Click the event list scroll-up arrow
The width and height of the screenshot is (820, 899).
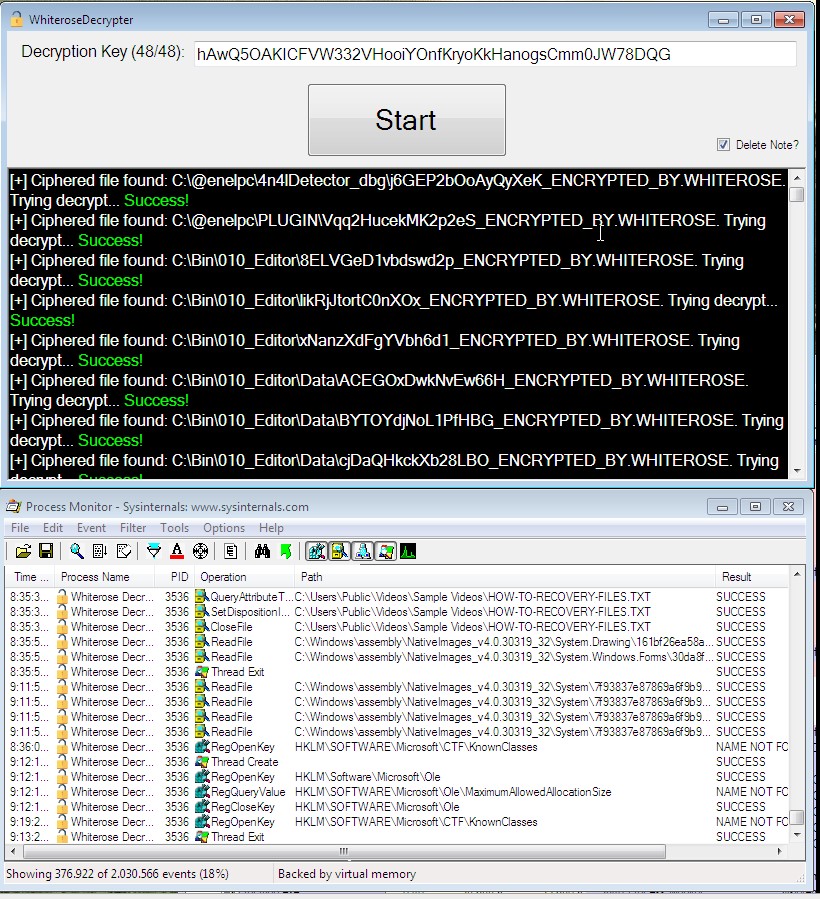pos(796,574)
